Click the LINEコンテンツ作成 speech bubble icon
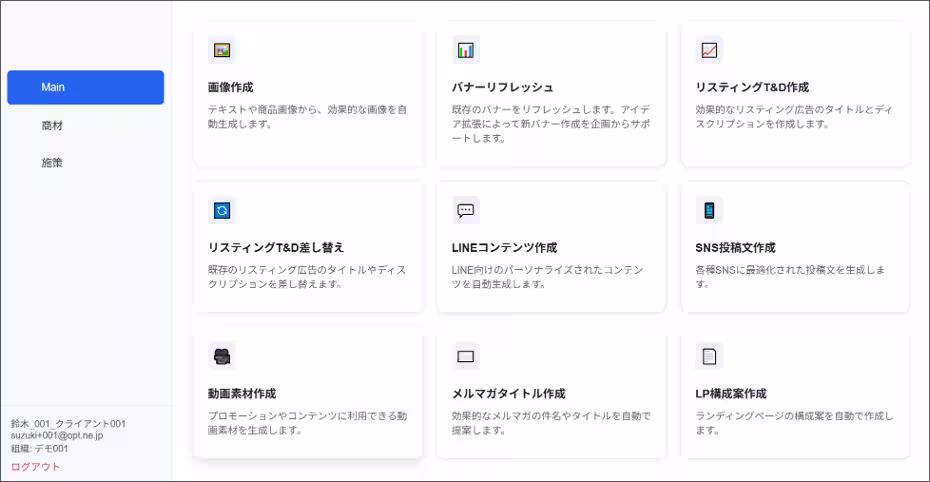The image size is (930, 482). 466,210
